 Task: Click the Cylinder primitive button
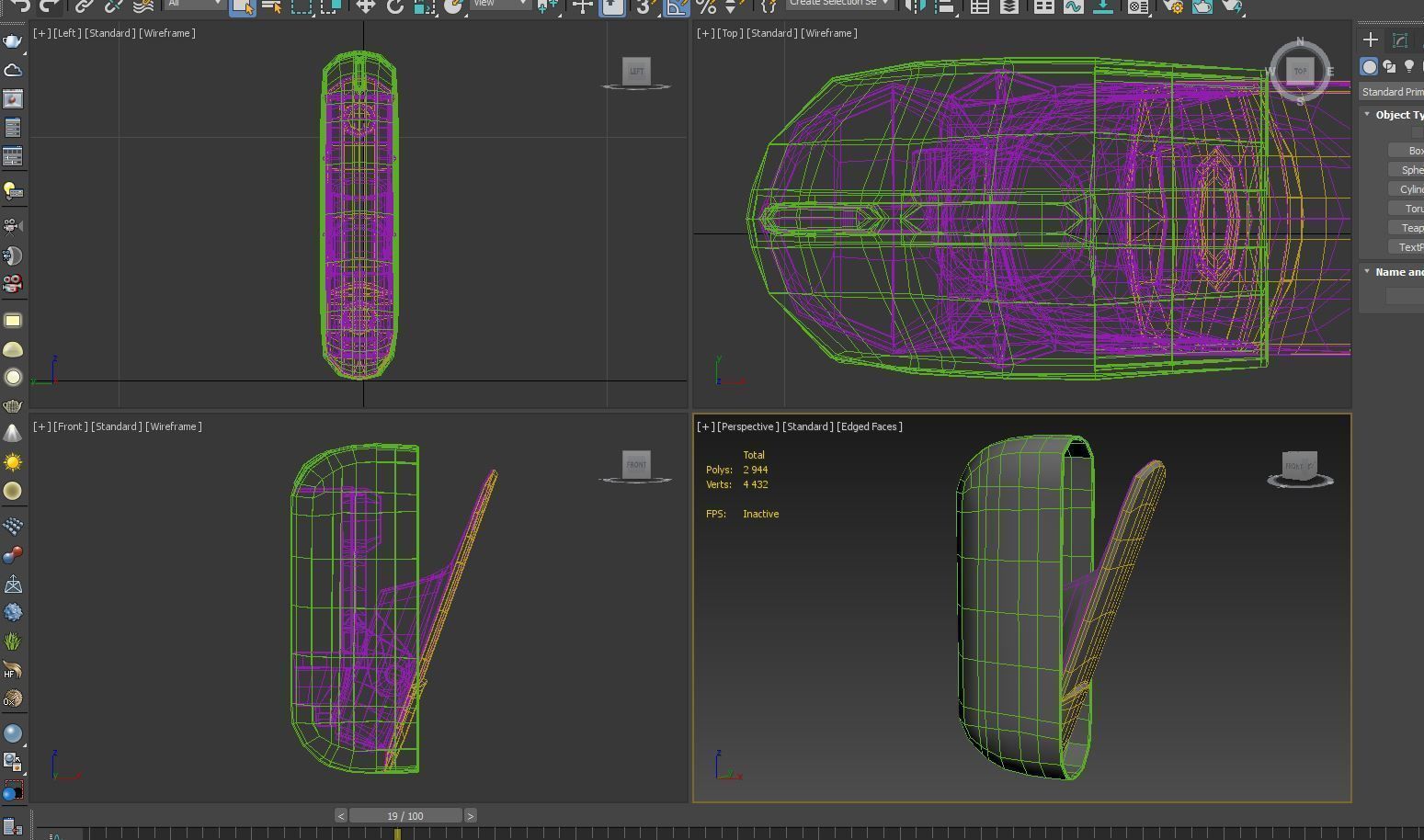click(1407, 189)
